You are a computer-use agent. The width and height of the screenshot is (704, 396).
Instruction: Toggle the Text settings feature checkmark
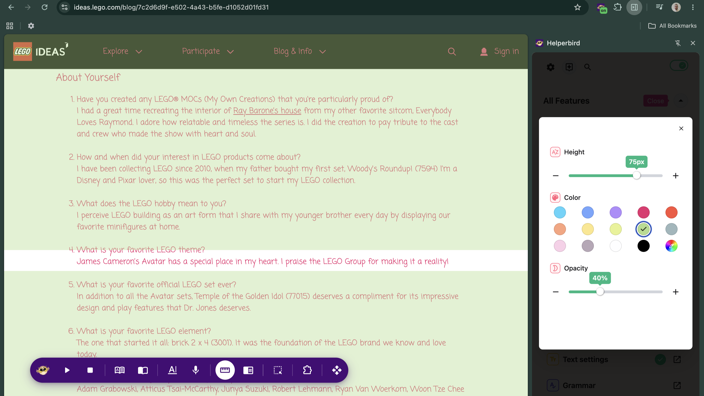click(x=660, y=359)
